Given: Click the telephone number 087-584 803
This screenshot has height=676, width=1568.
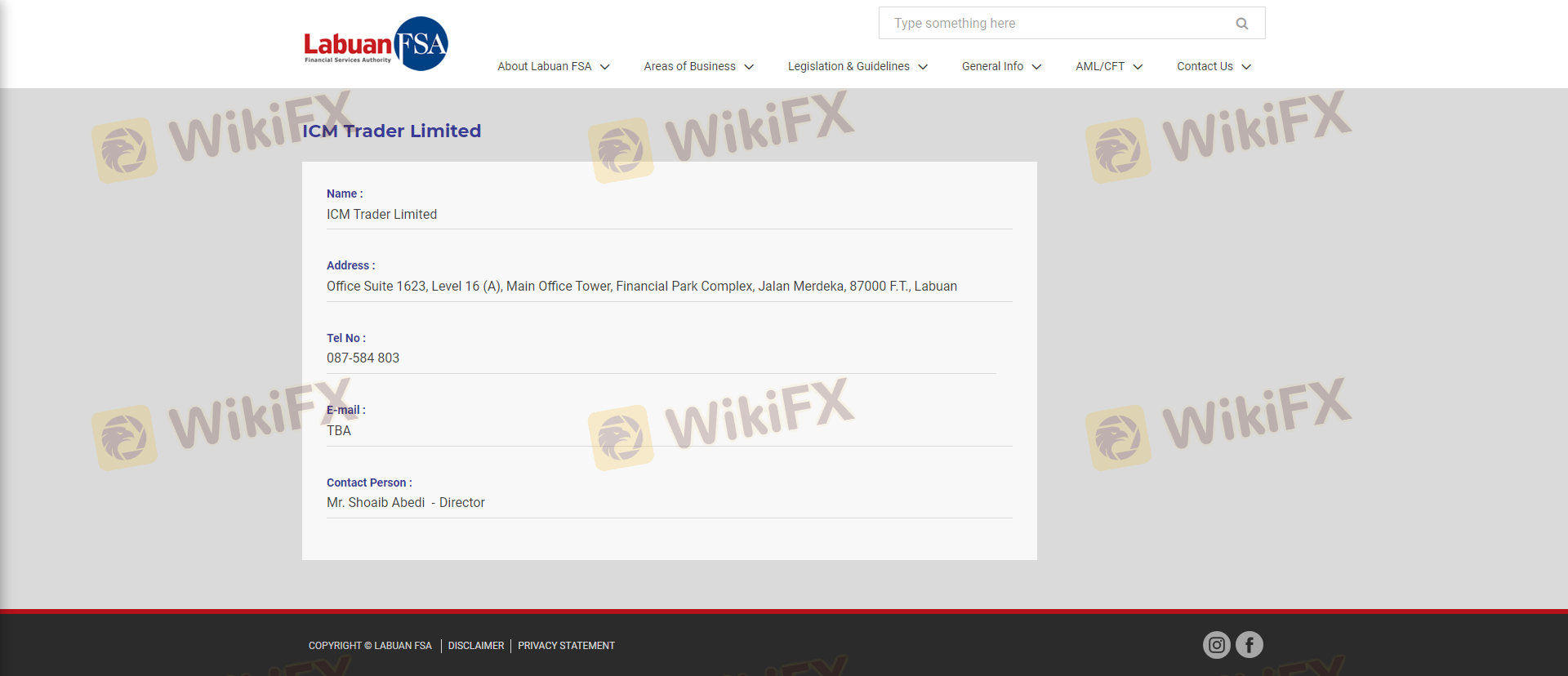Looking at the screenshot, I should tap(363, 358).
